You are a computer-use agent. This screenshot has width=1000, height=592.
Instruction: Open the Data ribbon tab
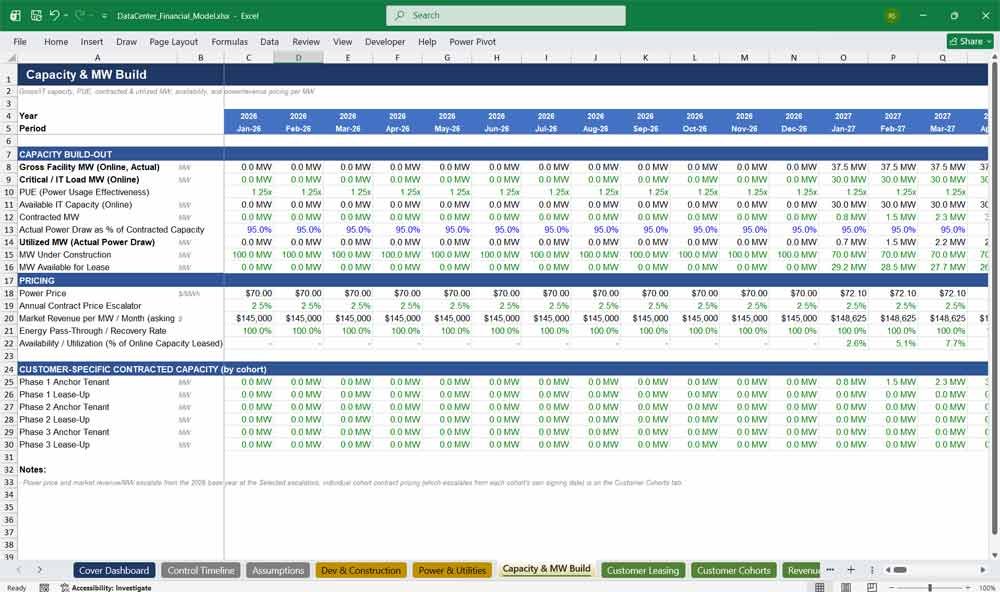pyautogui.click(x=269, y=41)
